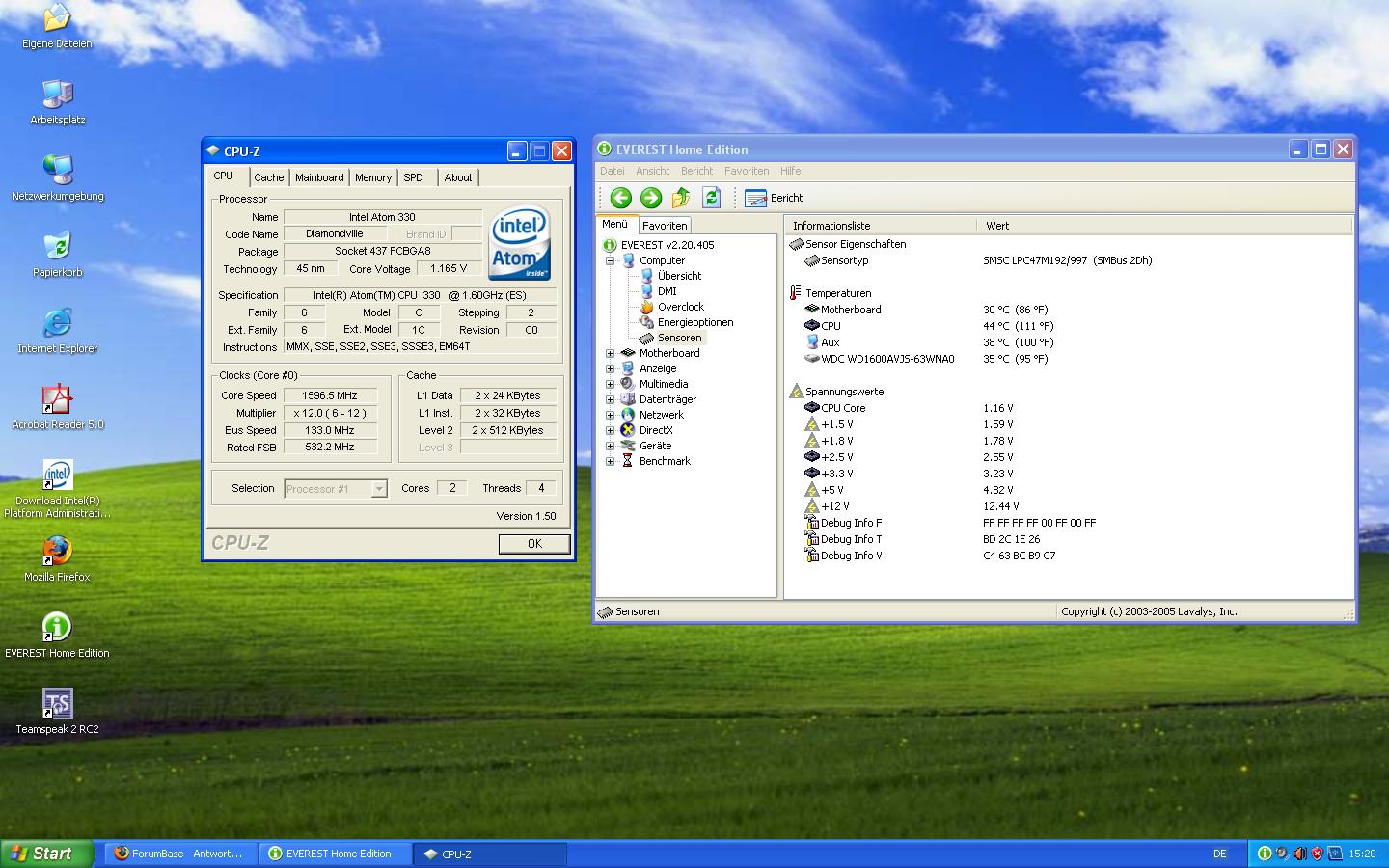Viewport: 1389px width, 868px height.
Task: Switch to EVEREST Home Edition taskbar button
Action: click(335, 854)
